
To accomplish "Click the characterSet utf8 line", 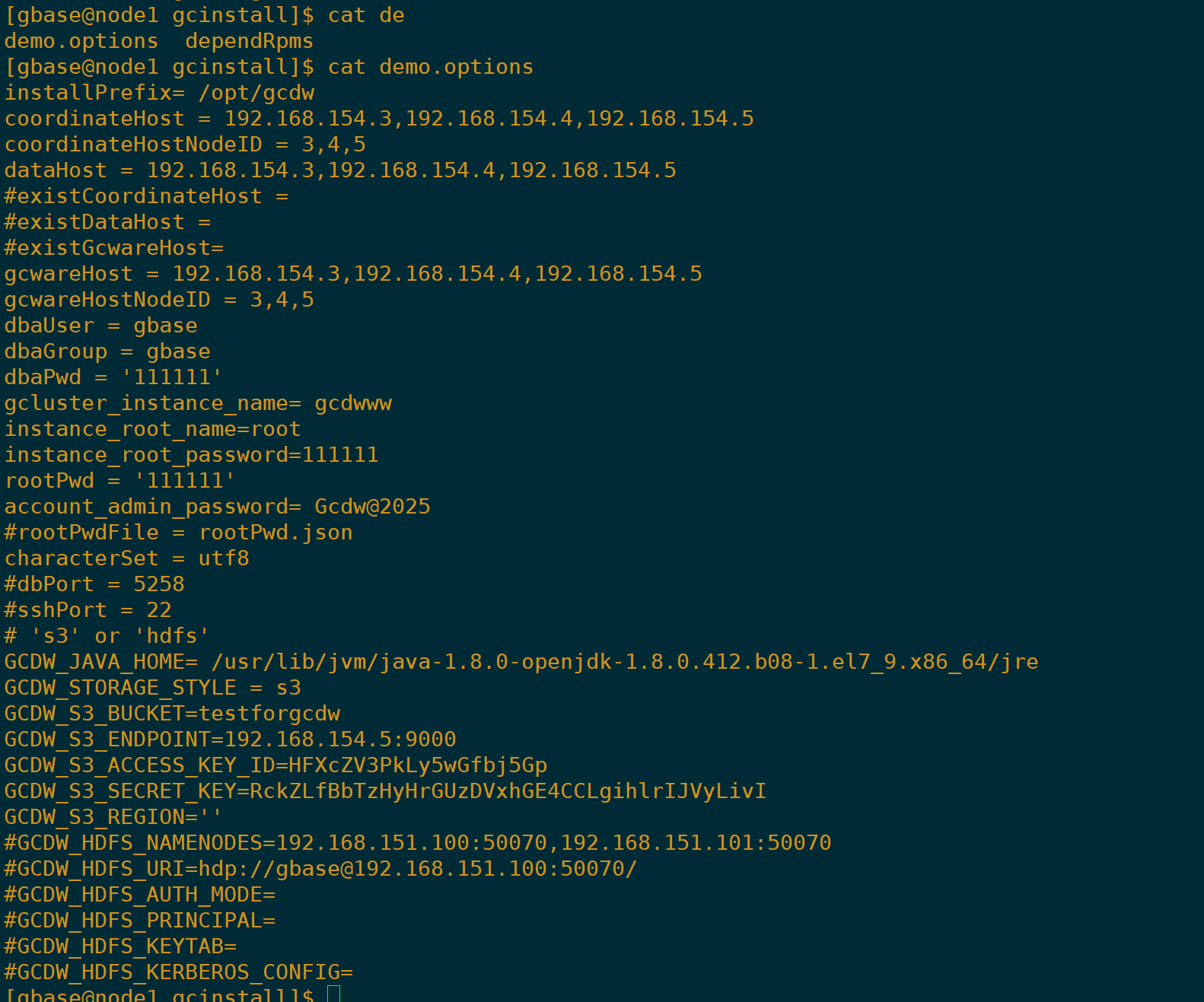I will [126, 558].
